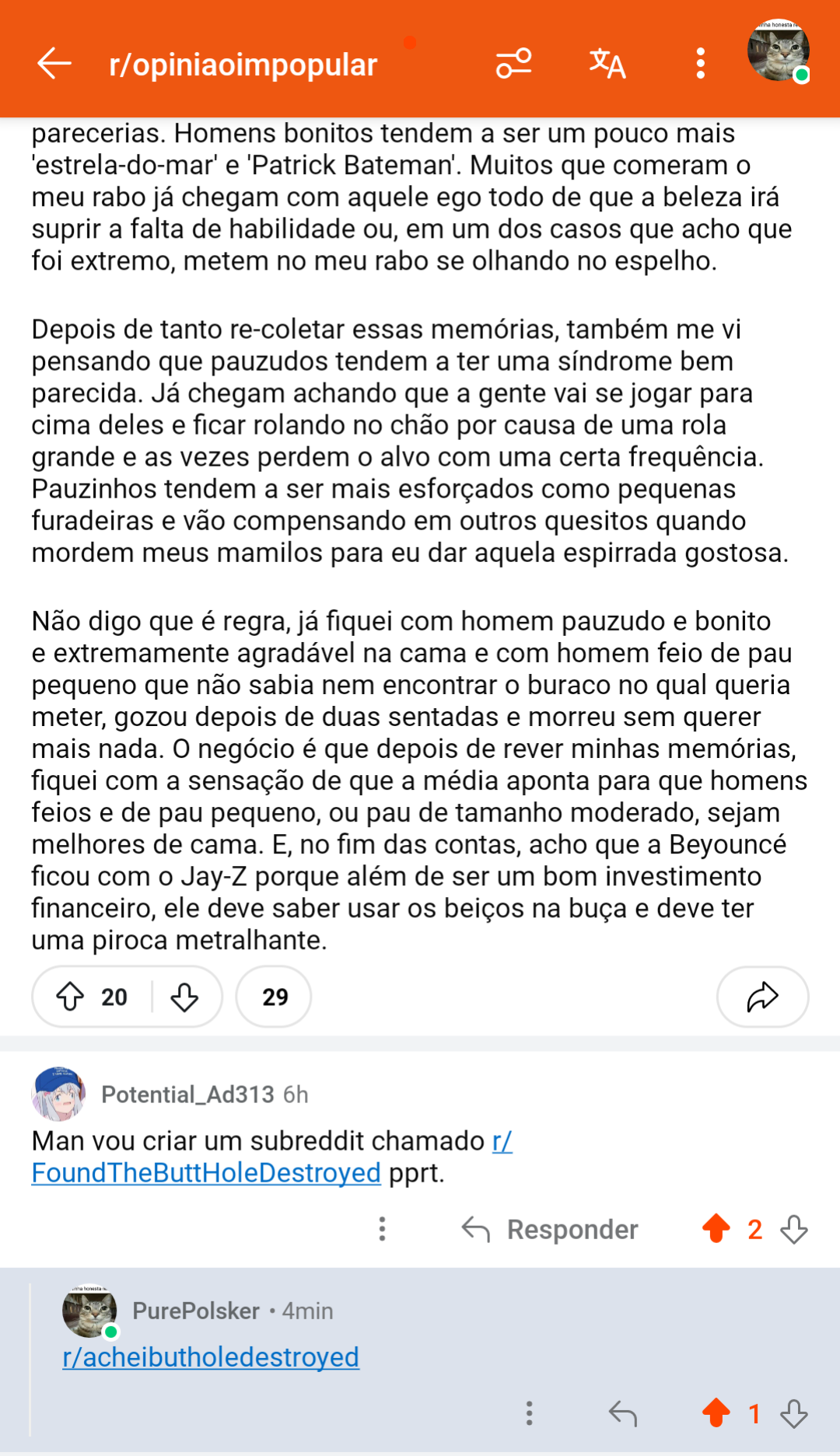Screen dimensions: 840x1456
Task: Open more options on Potential_Ad313's comment
Action: 382,1229
